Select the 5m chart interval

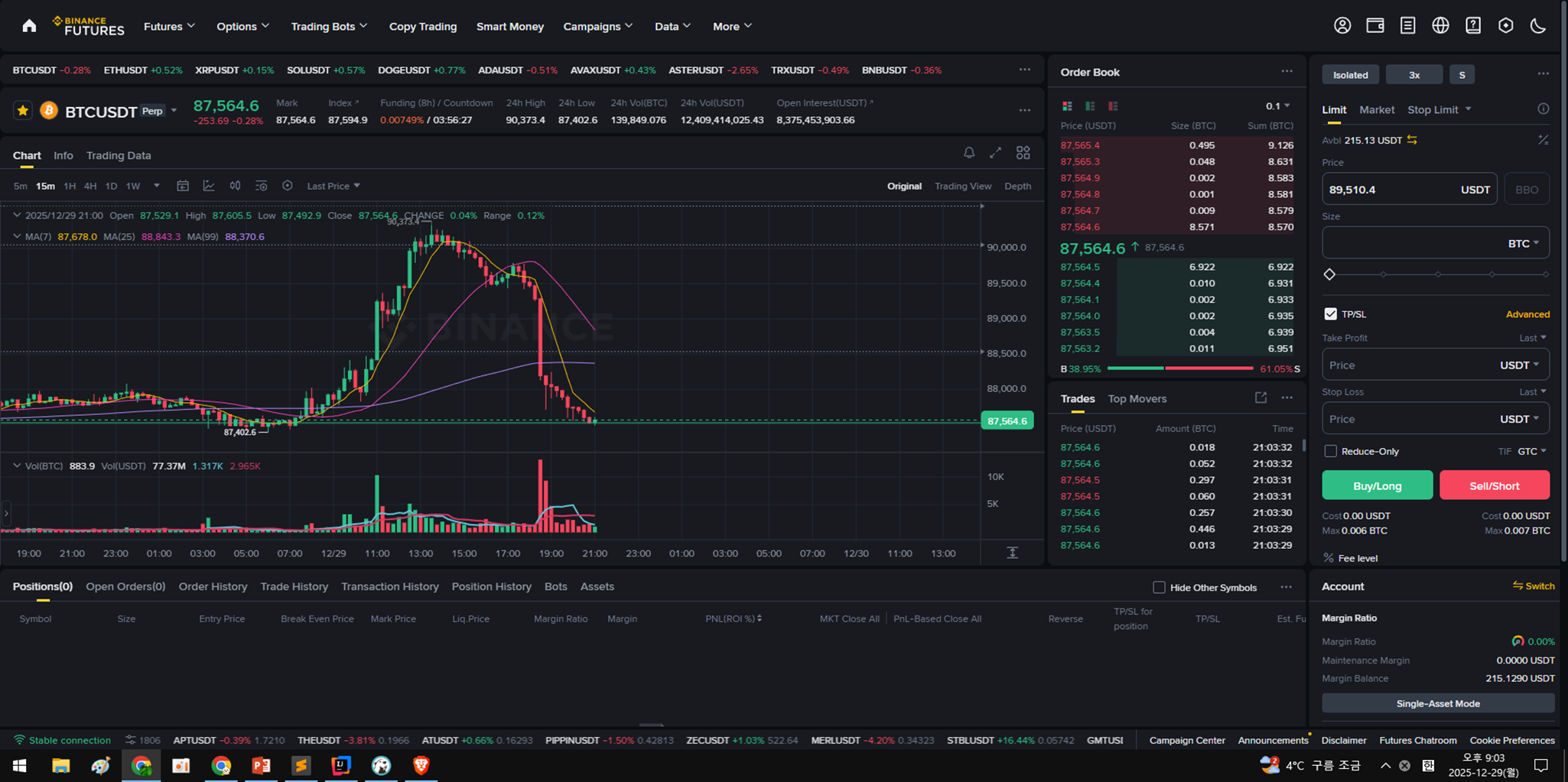coord(21,186)
